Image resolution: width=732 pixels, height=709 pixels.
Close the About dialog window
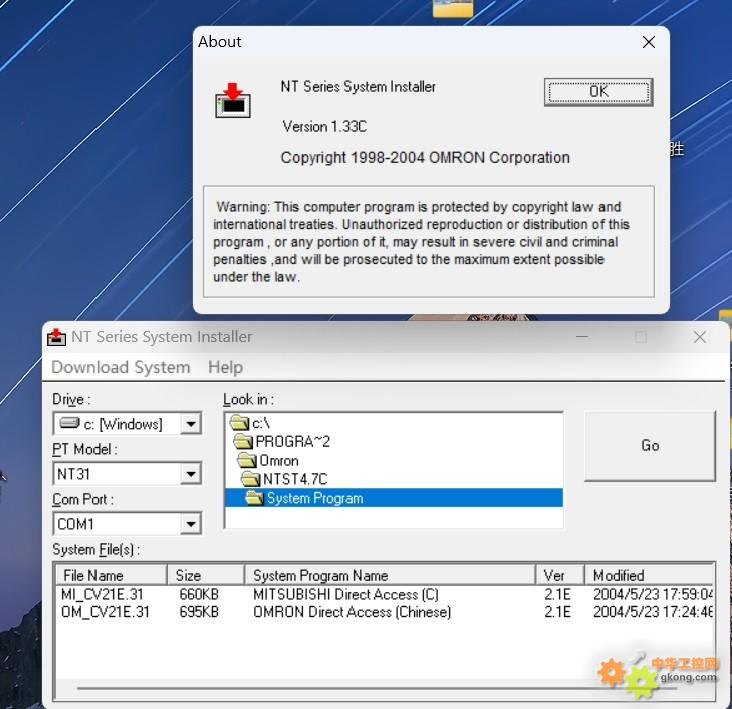tap(649, 42)
